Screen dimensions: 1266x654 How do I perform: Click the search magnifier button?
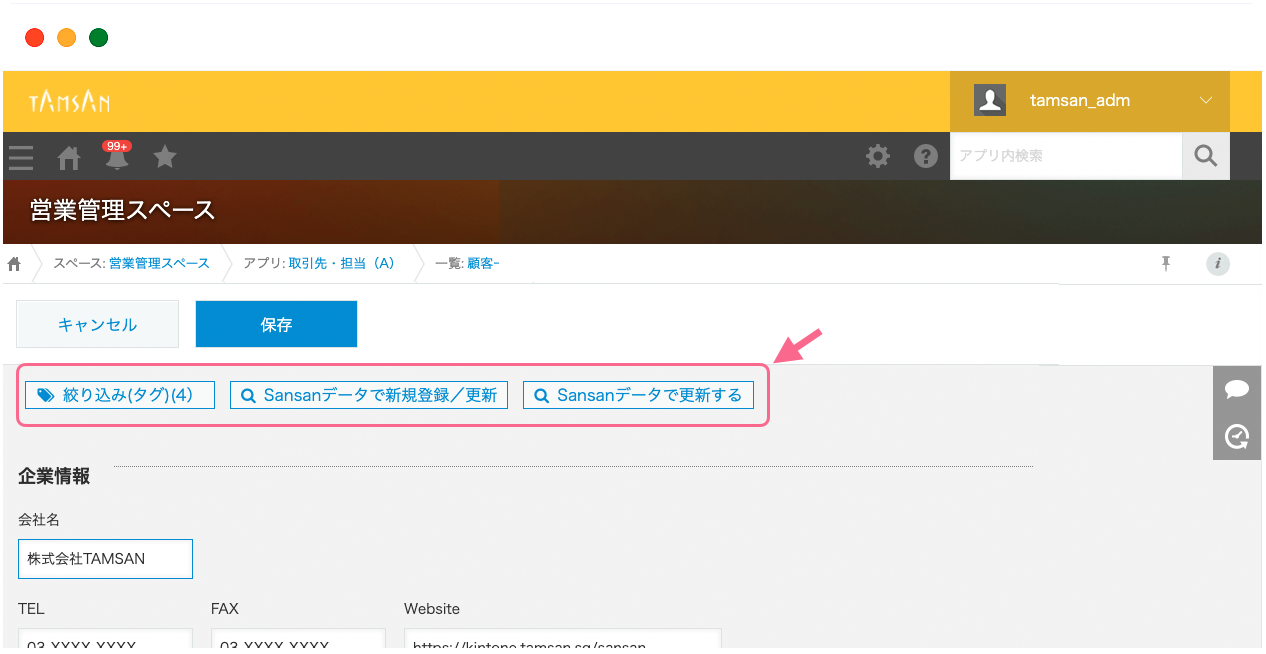pos(1206,156)
